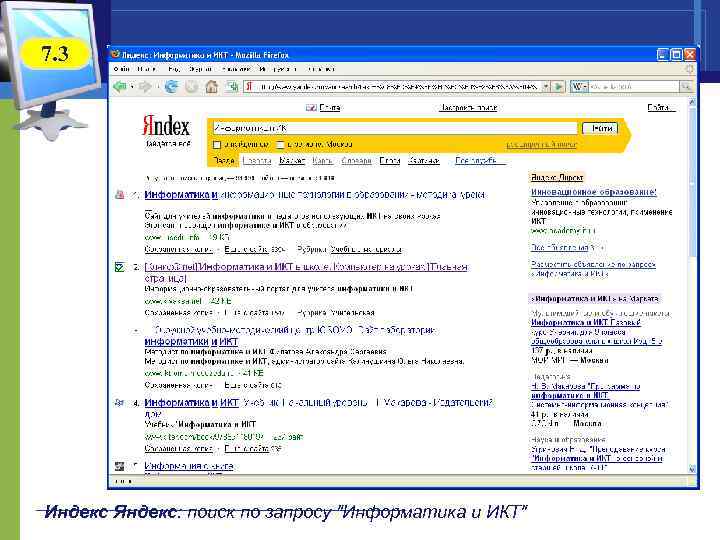Click the browser address bar URL field

coord(398,86)
